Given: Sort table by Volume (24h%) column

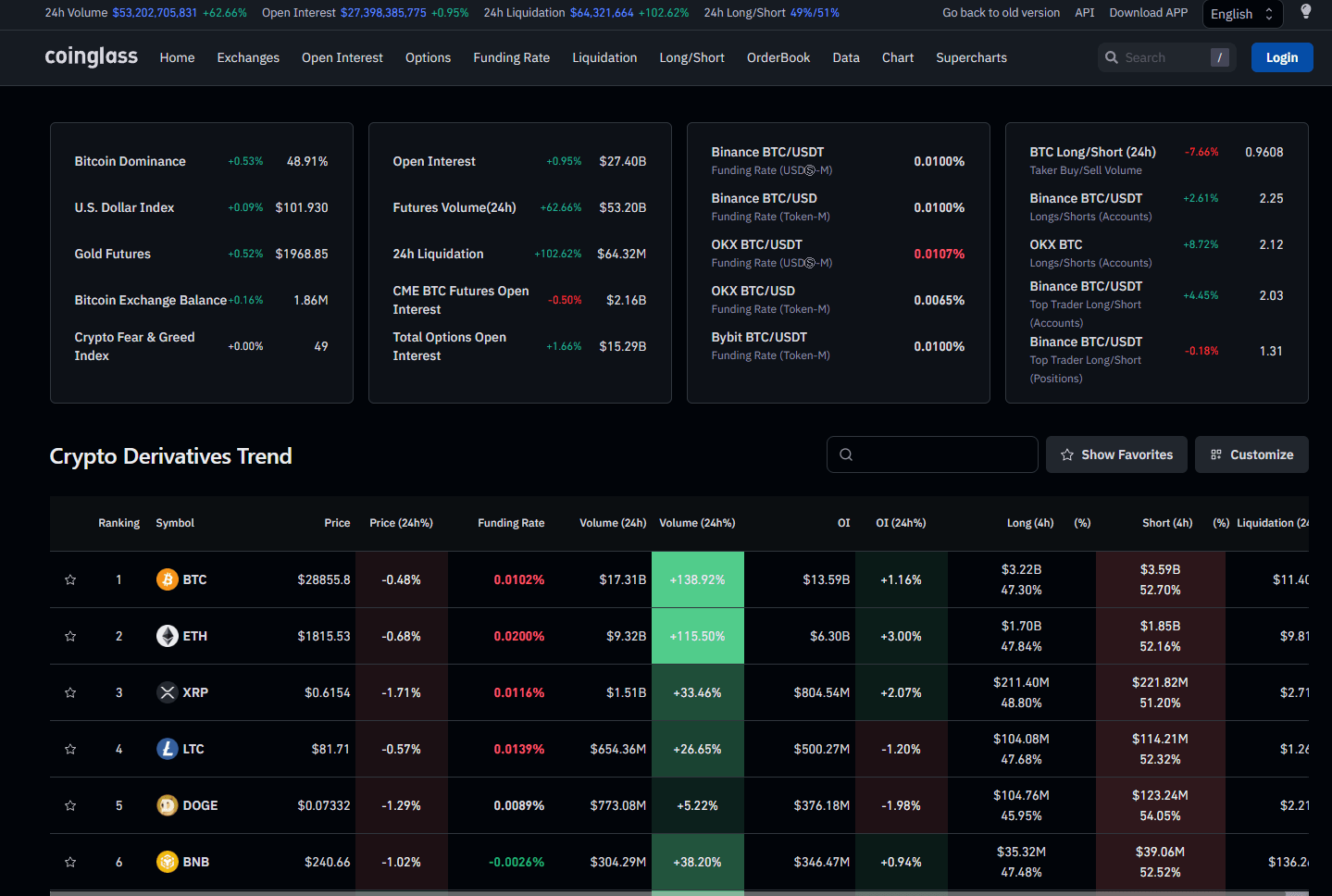Looking at the screenshot, I should [x=697, y=523].
